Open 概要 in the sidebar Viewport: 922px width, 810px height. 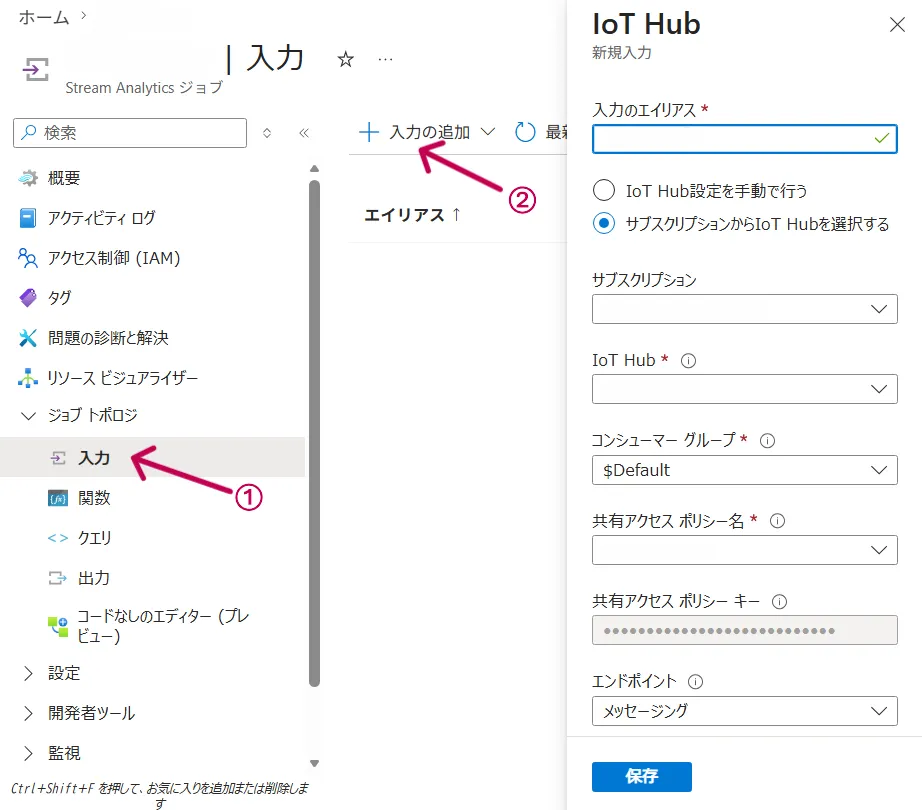point(64,178)
